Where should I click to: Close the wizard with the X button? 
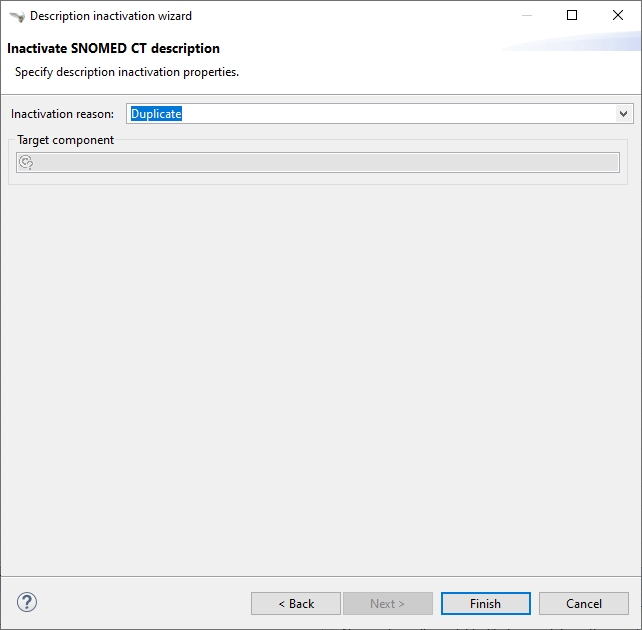(618, 16)
